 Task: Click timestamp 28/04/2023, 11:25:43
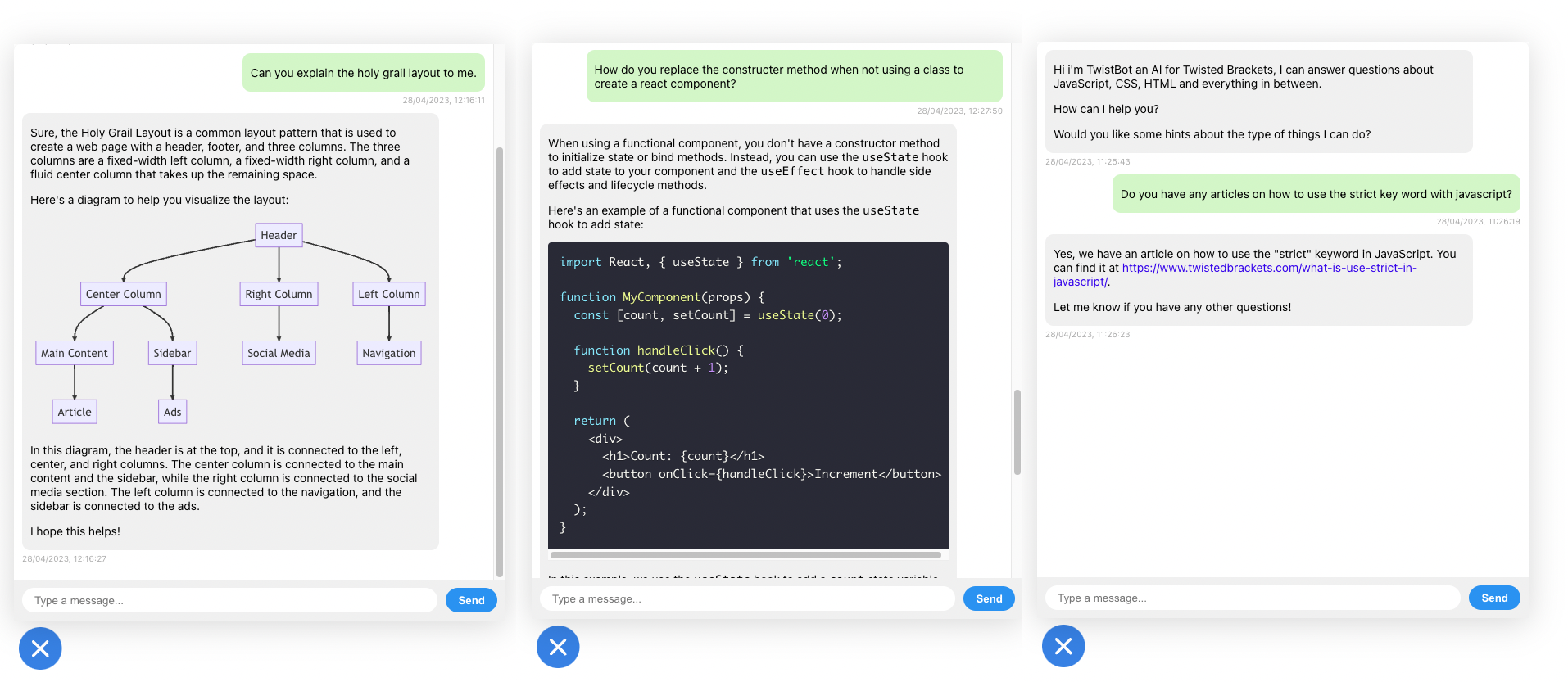pos(1087,162)
